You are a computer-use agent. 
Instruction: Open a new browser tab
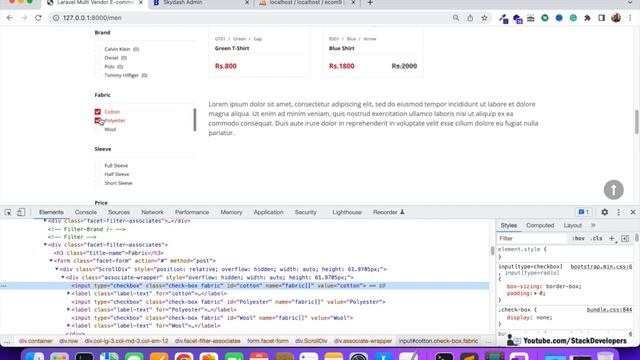click(370, 3)
